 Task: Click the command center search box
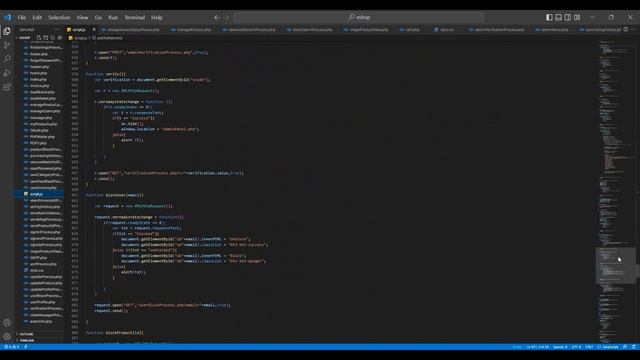[359, 18]
